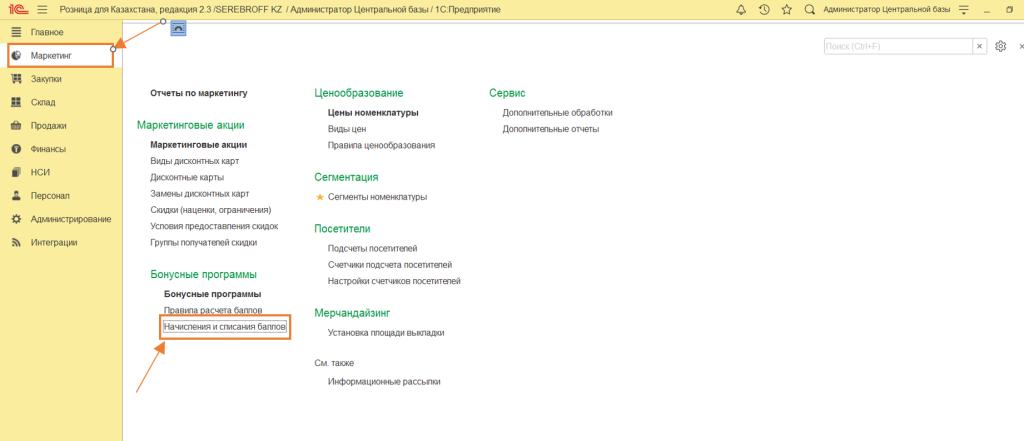Open Начисления и списания баллов
This screenshot has width=1024, height=441.
(225, 327)
